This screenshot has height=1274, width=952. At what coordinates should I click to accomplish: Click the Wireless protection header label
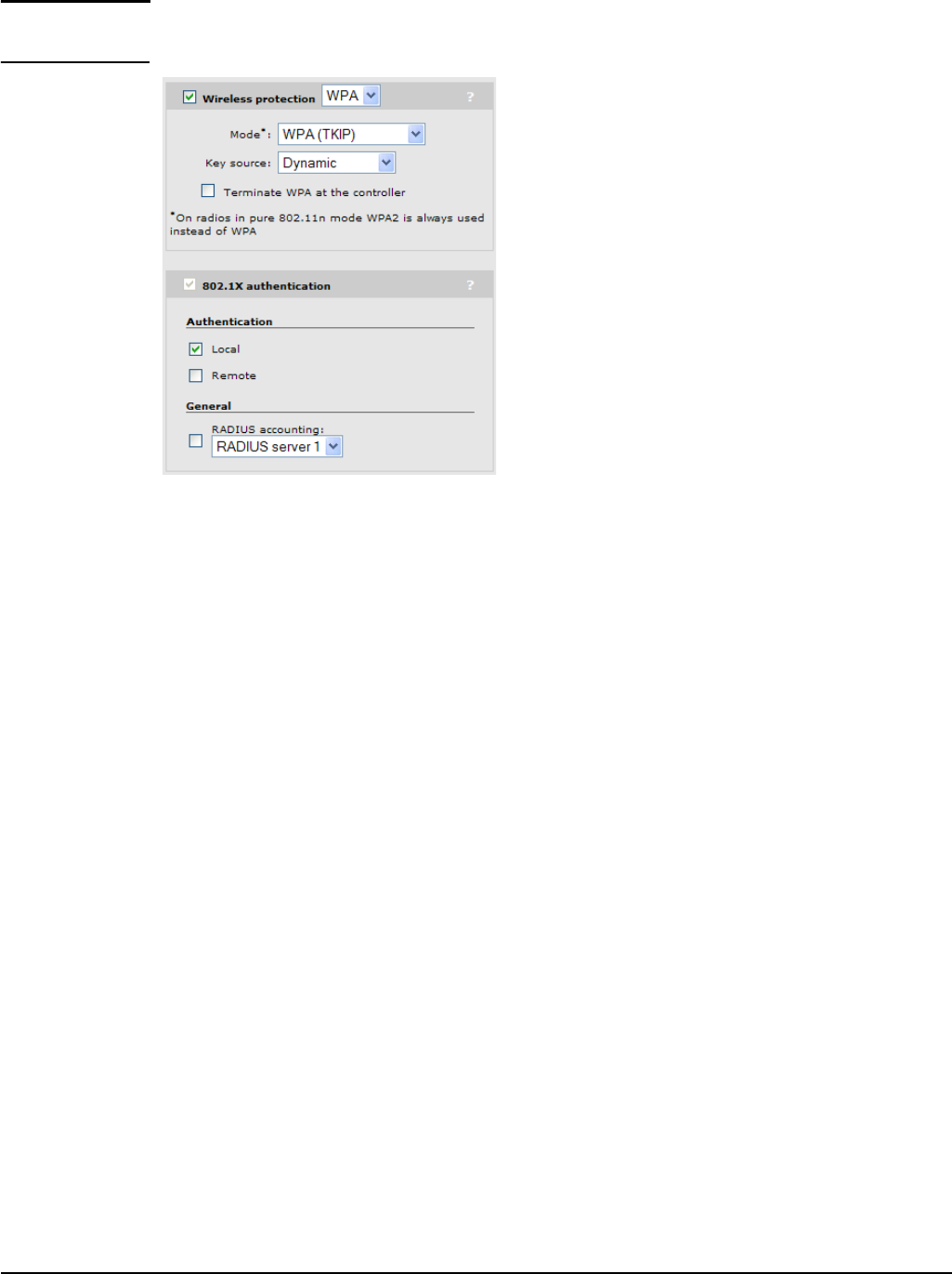[x=259, y=99]
